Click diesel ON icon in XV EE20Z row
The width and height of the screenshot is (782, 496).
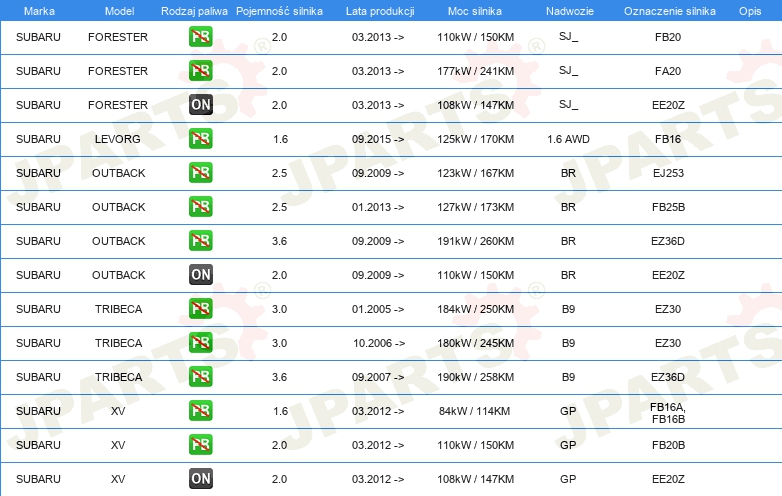pyautogui.click(x=200, y=479)
